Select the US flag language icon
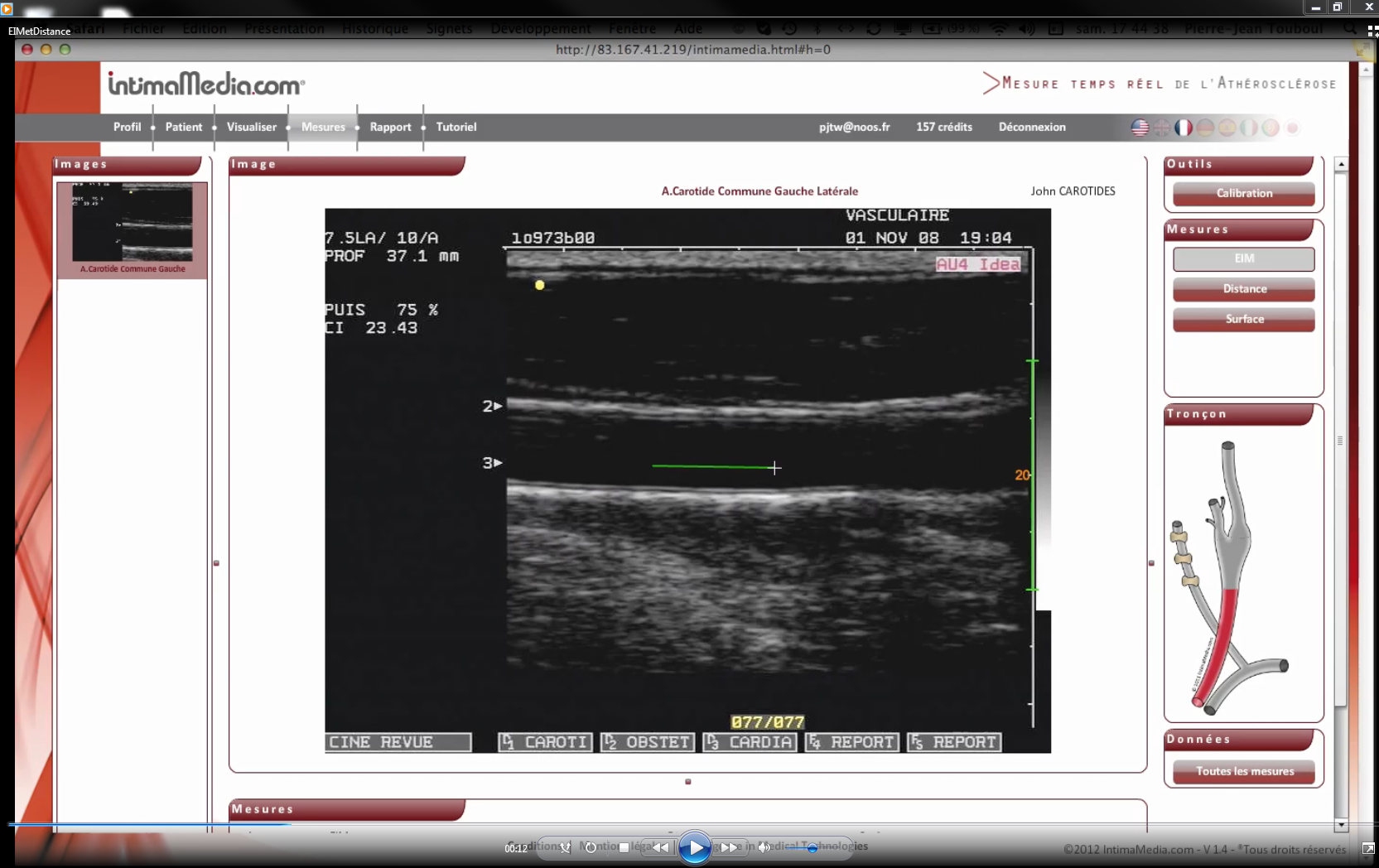 coord(1140,128)
